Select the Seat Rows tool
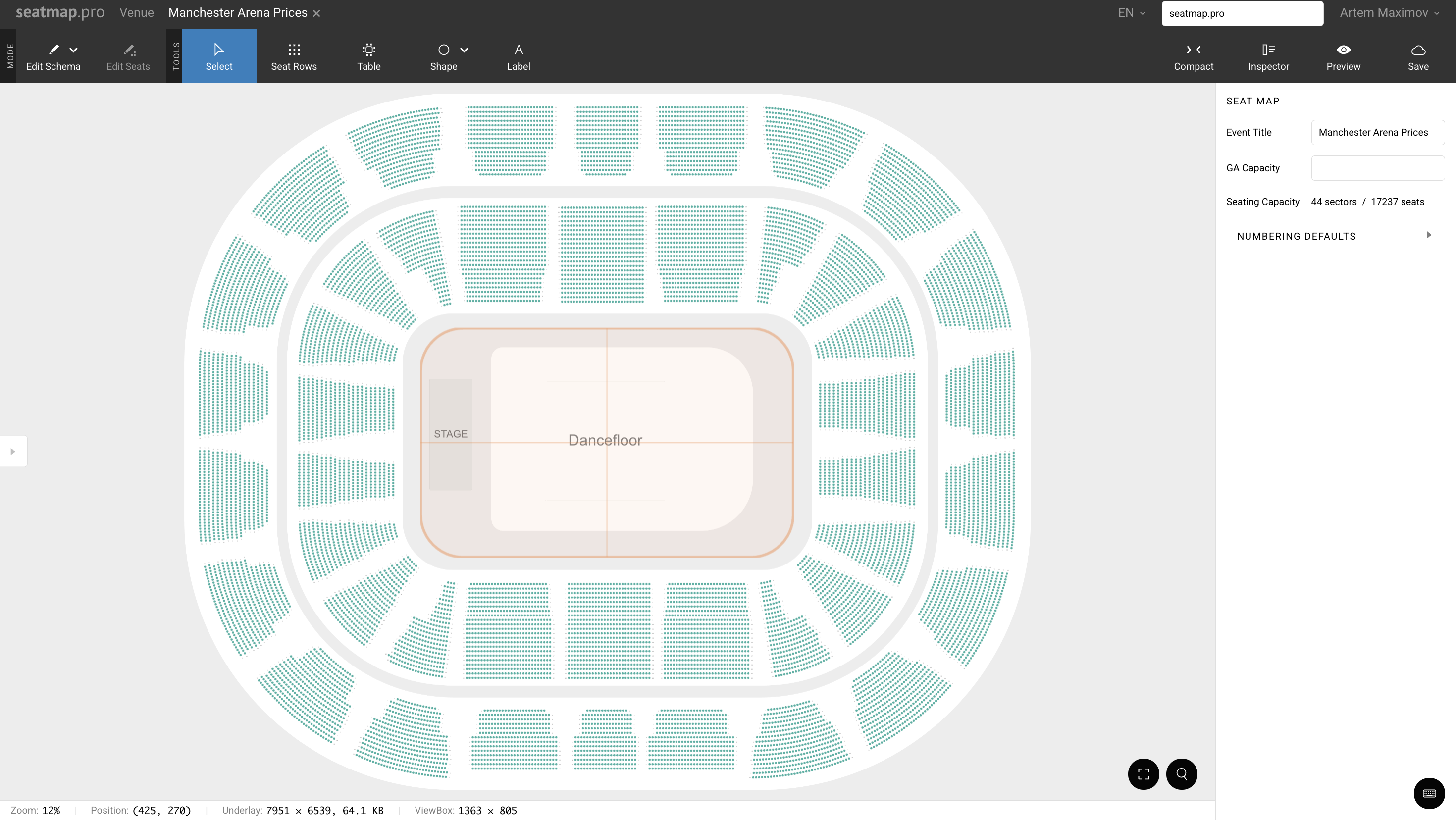 (293, 56)
